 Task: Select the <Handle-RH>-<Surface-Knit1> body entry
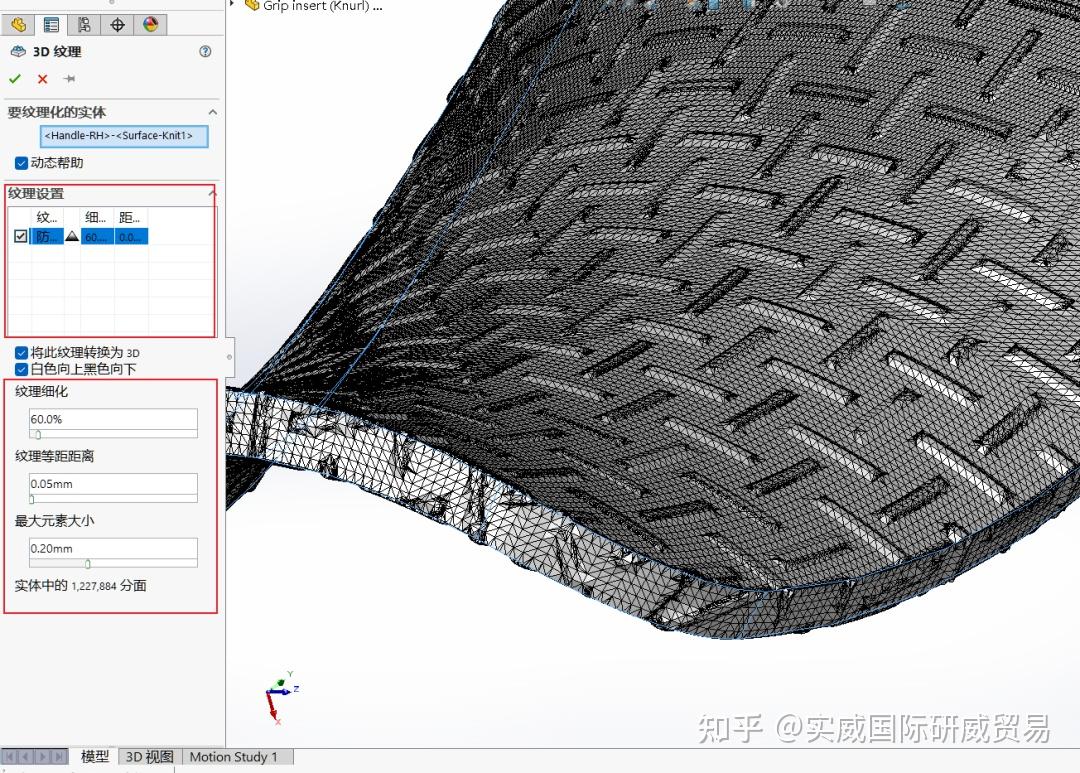123,136
